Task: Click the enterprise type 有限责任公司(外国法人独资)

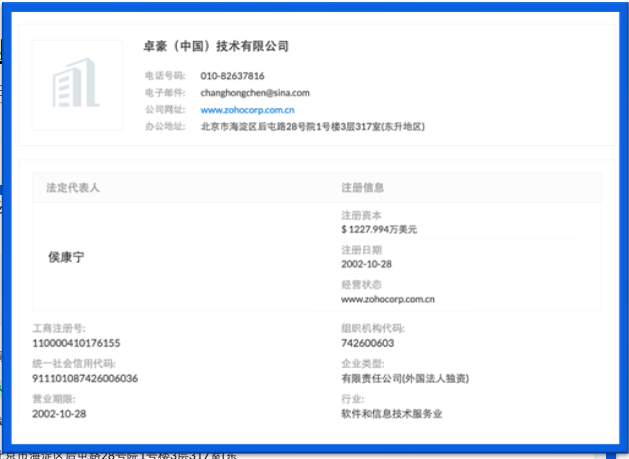Action: point(405,378)
